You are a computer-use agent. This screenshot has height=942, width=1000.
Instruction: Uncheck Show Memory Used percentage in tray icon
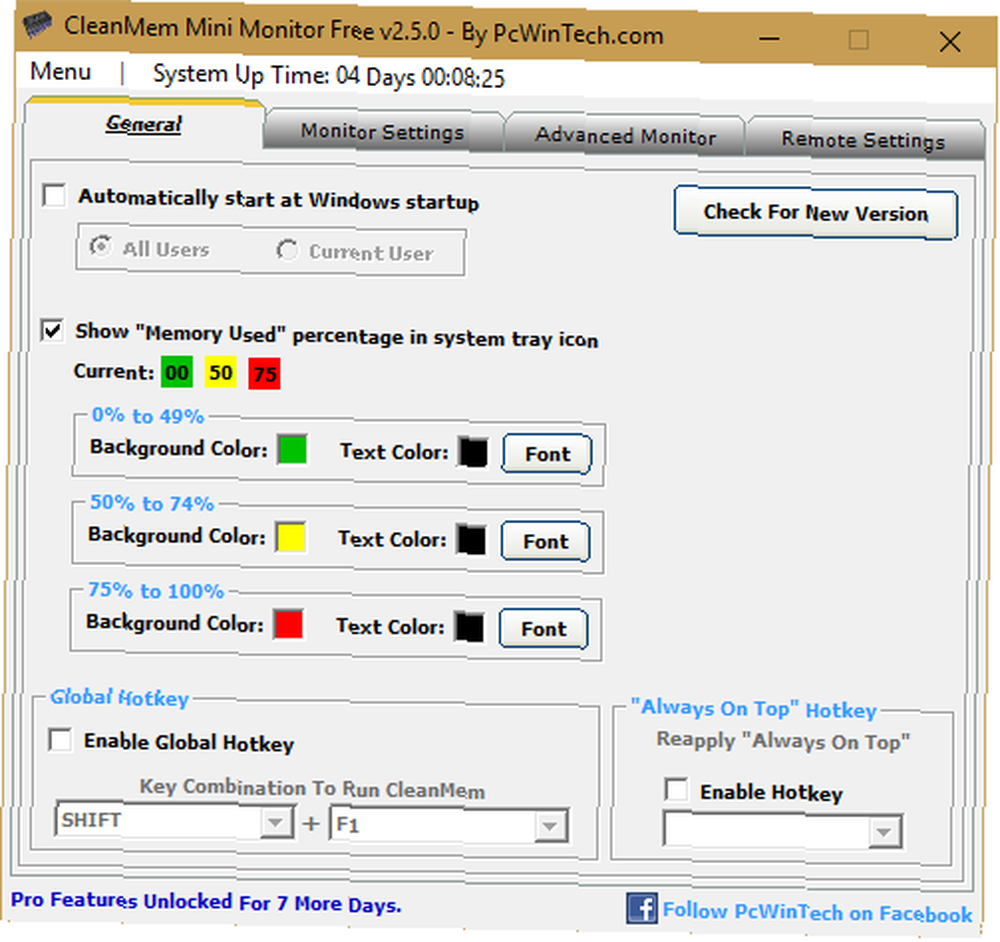[x=52, y=330]
